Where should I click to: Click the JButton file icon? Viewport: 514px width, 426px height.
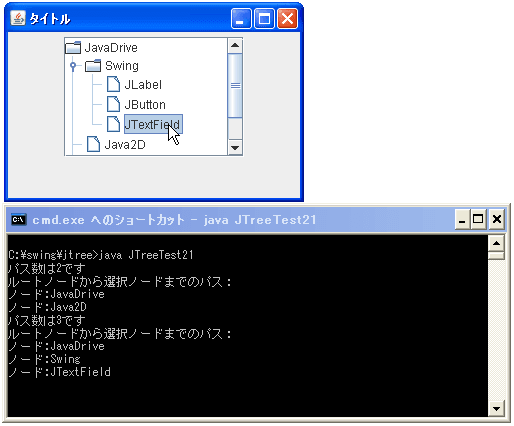tap(113, 104)
